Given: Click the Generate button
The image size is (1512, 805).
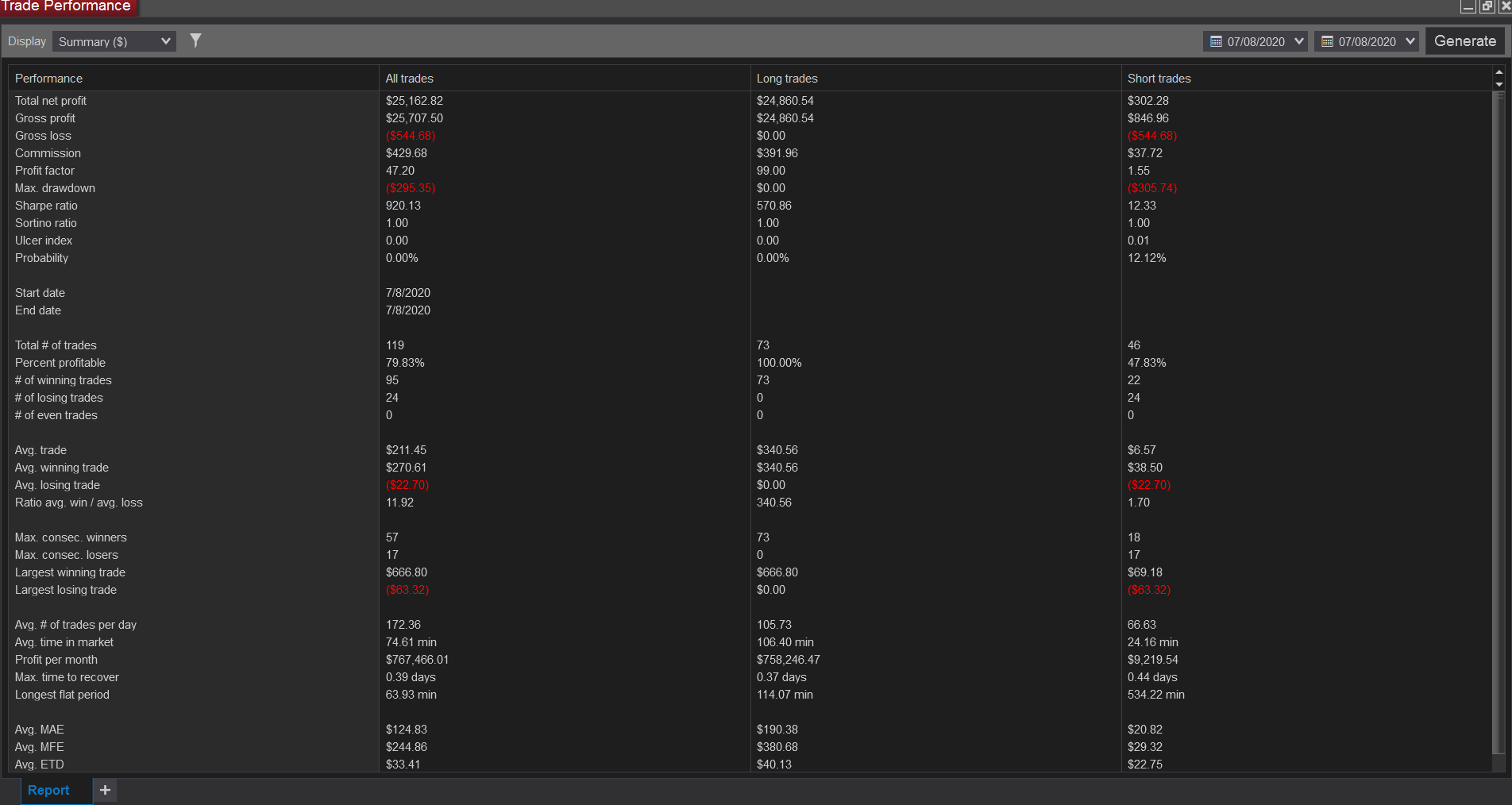Looking at the screenshot, I should [1465, 41].
